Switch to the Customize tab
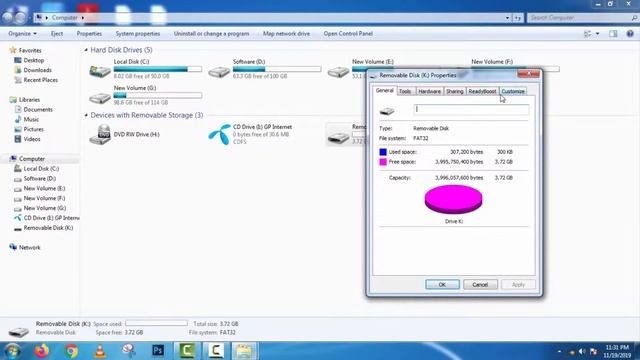 coord(513,91)
